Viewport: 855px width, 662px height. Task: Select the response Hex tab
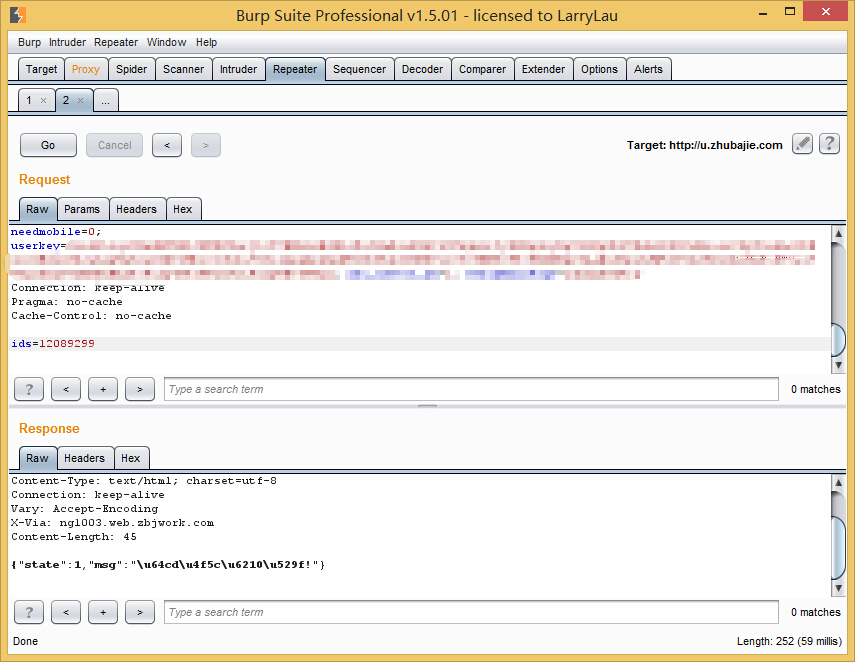131,458
